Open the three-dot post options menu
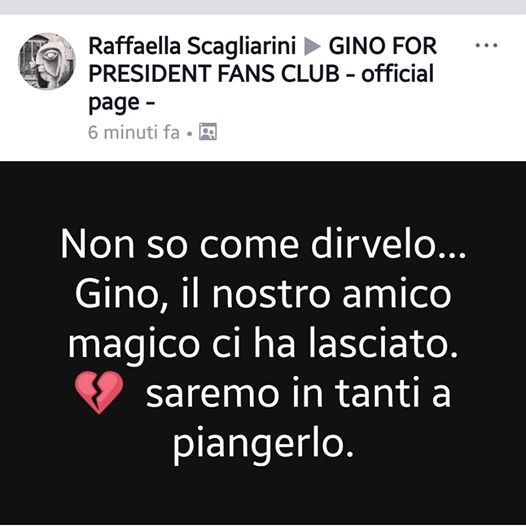This screenshot has width=526, height=526. click(x=486, y=45)
